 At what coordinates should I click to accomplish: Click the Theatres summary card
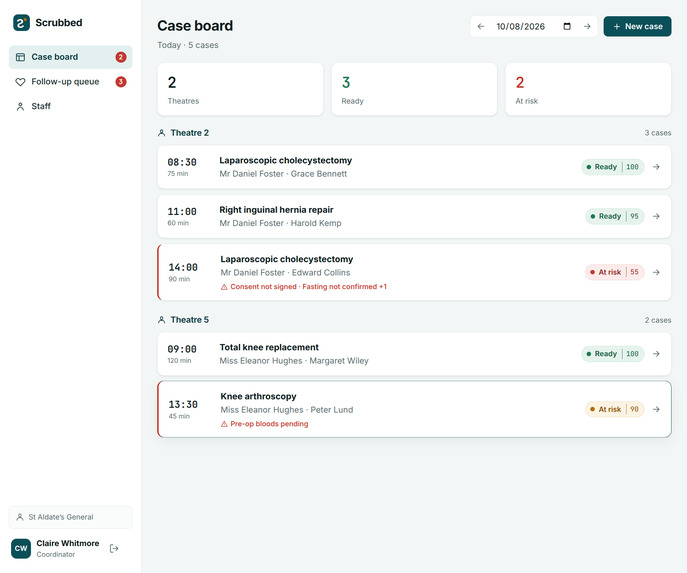240,89
